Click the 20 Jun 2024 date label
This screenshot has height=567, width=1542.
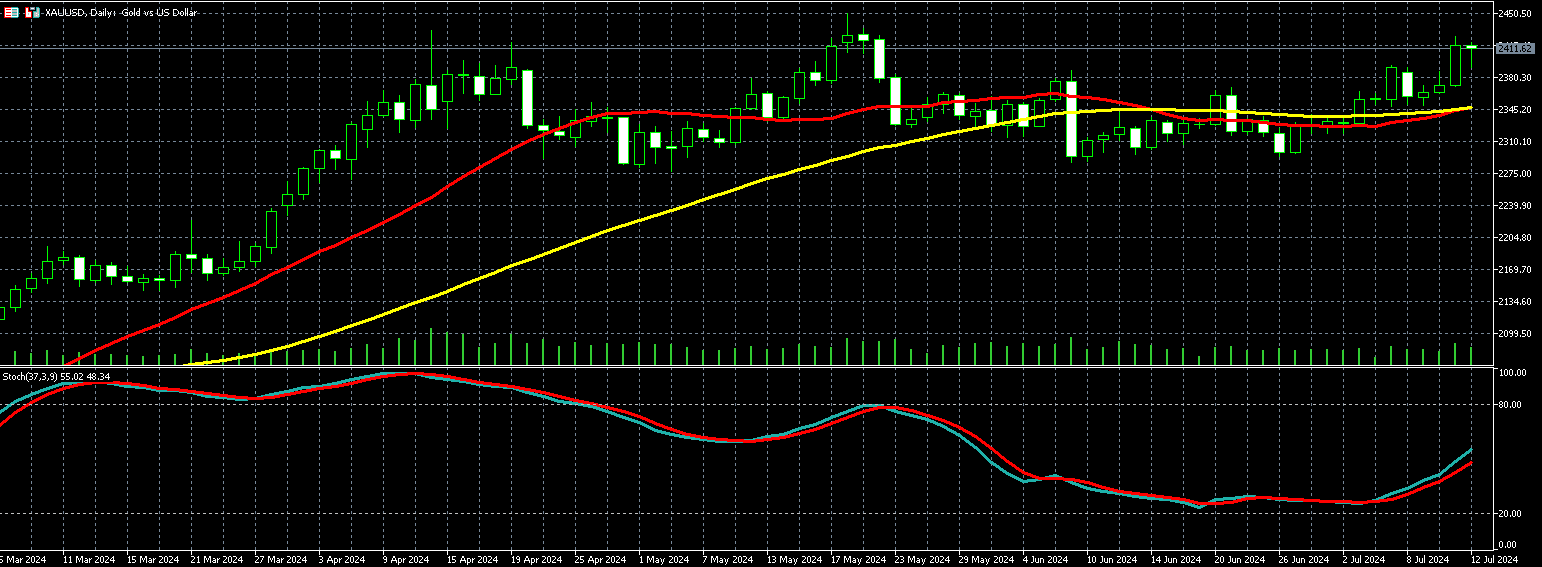point(1240,559)
